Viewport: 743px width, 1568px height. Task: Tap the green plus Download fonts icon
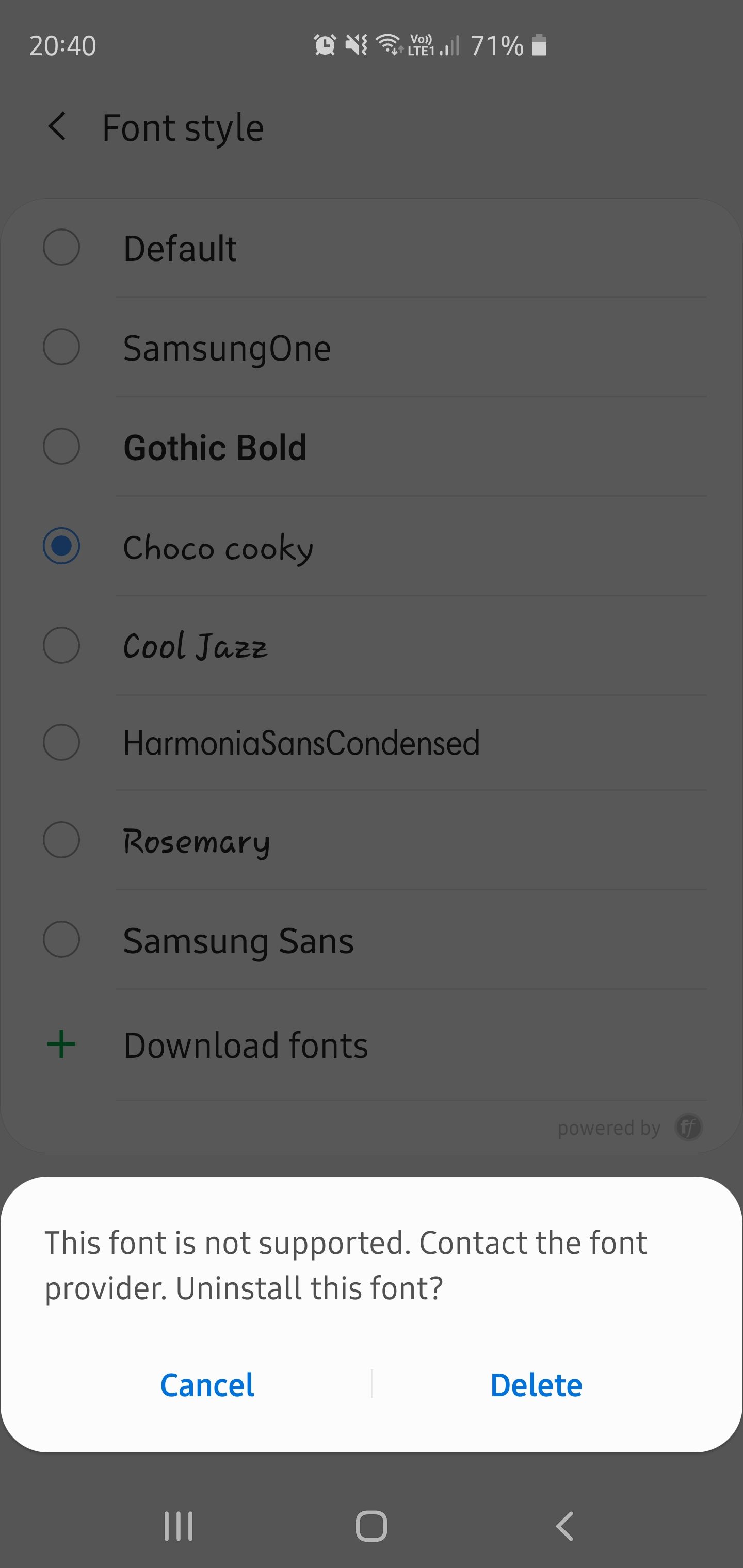(61, 1044)
